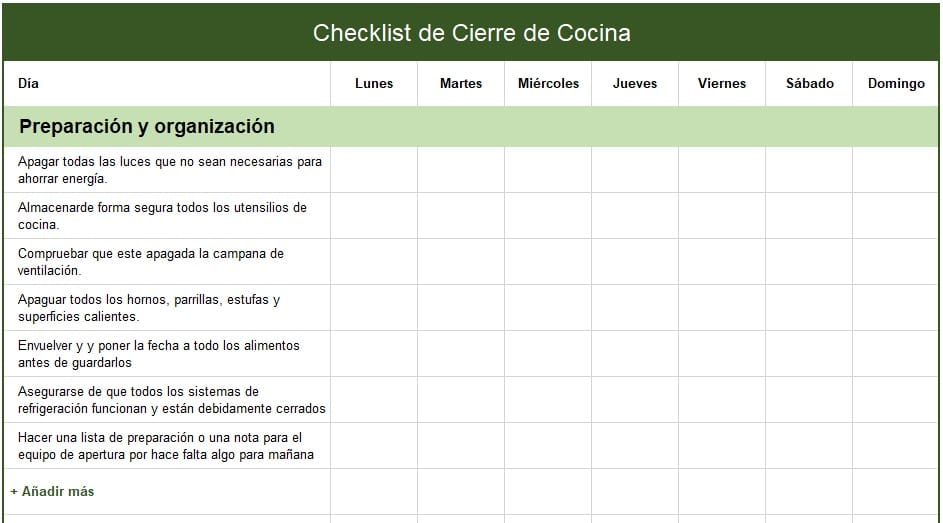Select the Jueves column header
Image resolution: width=943 pixels, height=523 pixels.
(635, 84)
